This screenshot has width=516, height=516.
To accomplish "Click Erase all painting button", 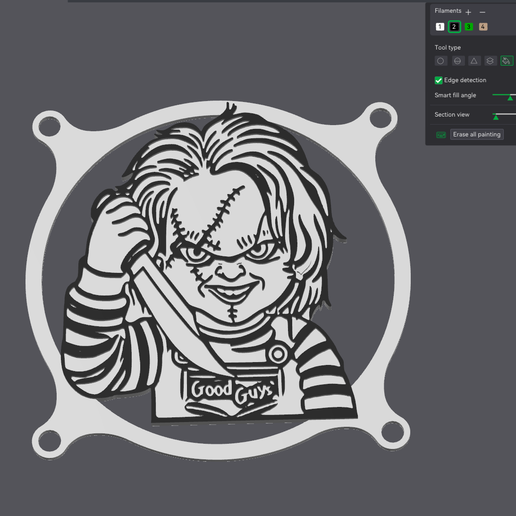I will [x=477, y=134].
